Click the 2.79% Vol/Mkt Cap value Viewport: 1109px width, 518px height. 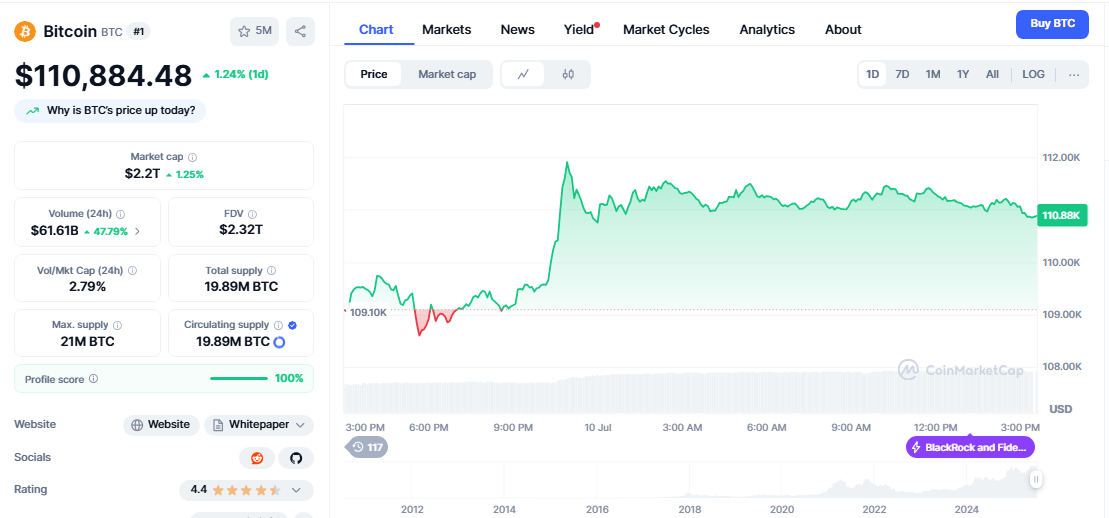[x=88, y=287]
